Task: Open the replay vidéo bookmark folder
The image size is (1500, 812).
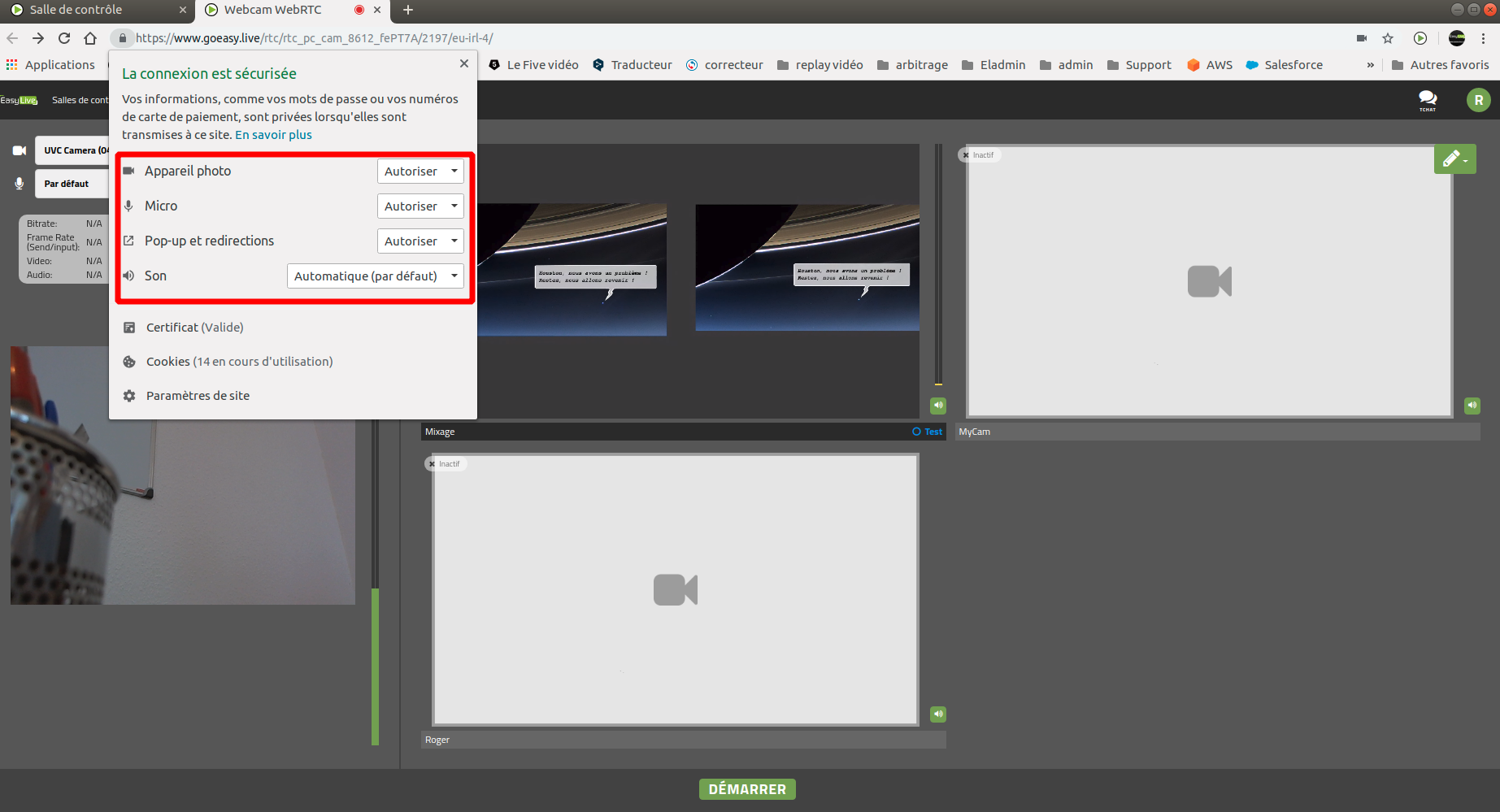Action: click(x=820, y=65)
